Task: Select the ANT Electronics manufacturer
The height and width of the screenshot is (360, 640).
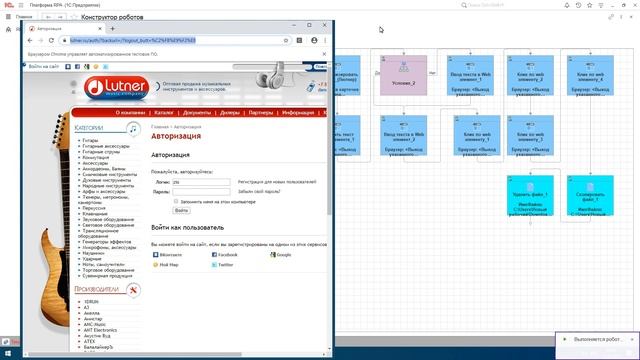Action: point(100,330)
